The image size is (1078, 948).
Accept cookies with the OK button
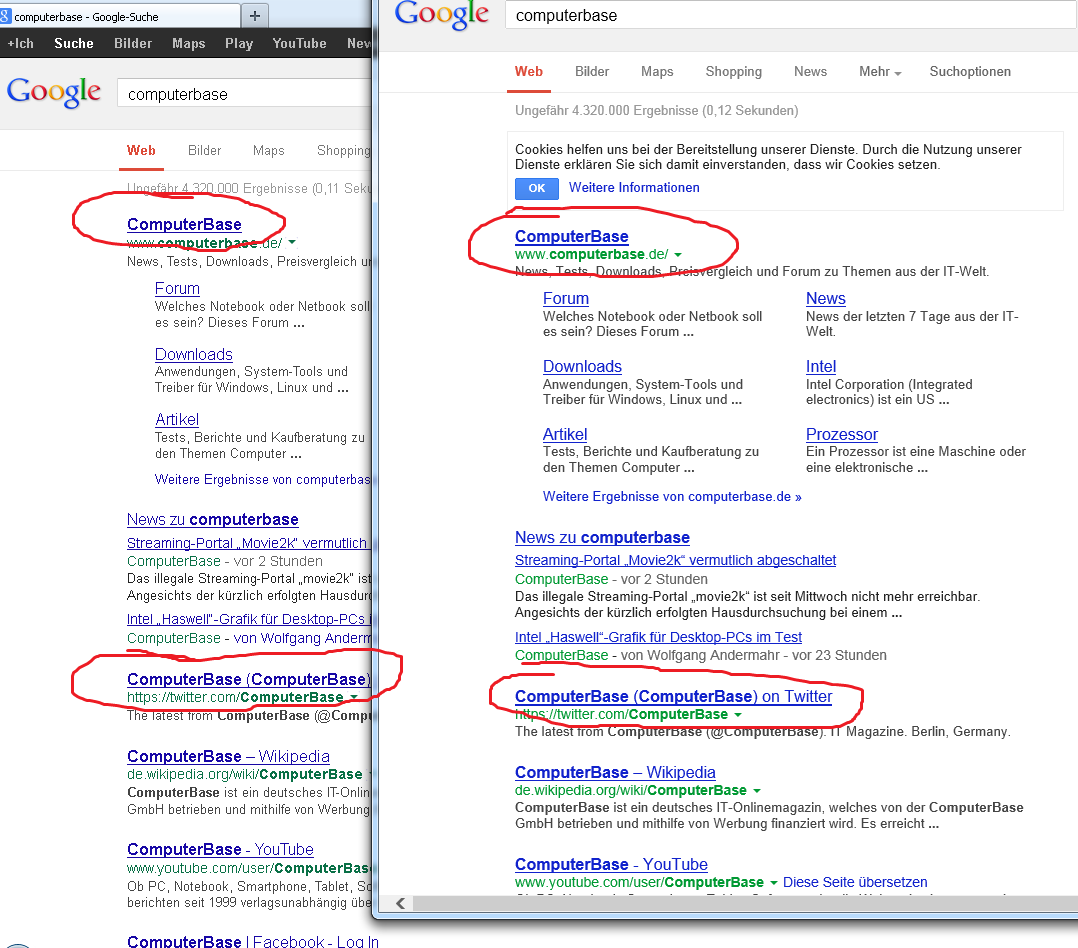pyautogui.click(x=536, y=188)
